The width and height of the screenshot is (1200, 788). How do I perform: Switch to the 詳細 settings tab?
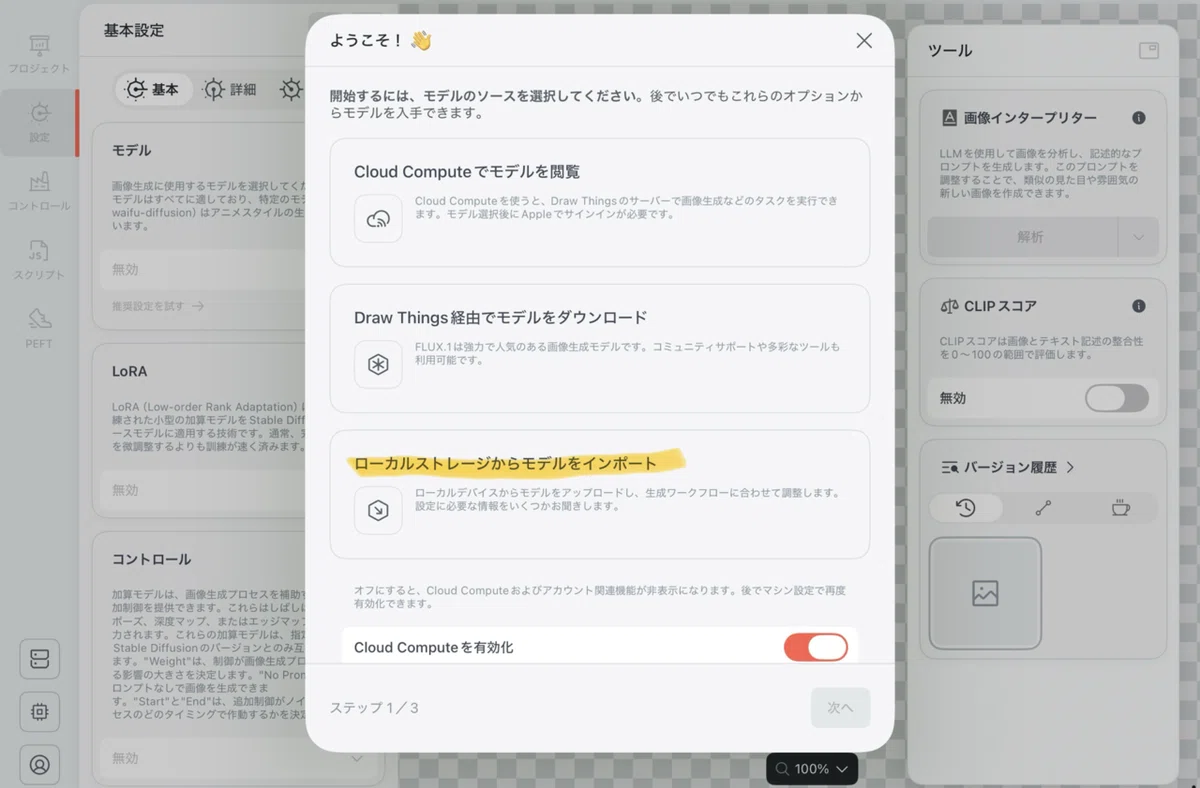[230, 89]
